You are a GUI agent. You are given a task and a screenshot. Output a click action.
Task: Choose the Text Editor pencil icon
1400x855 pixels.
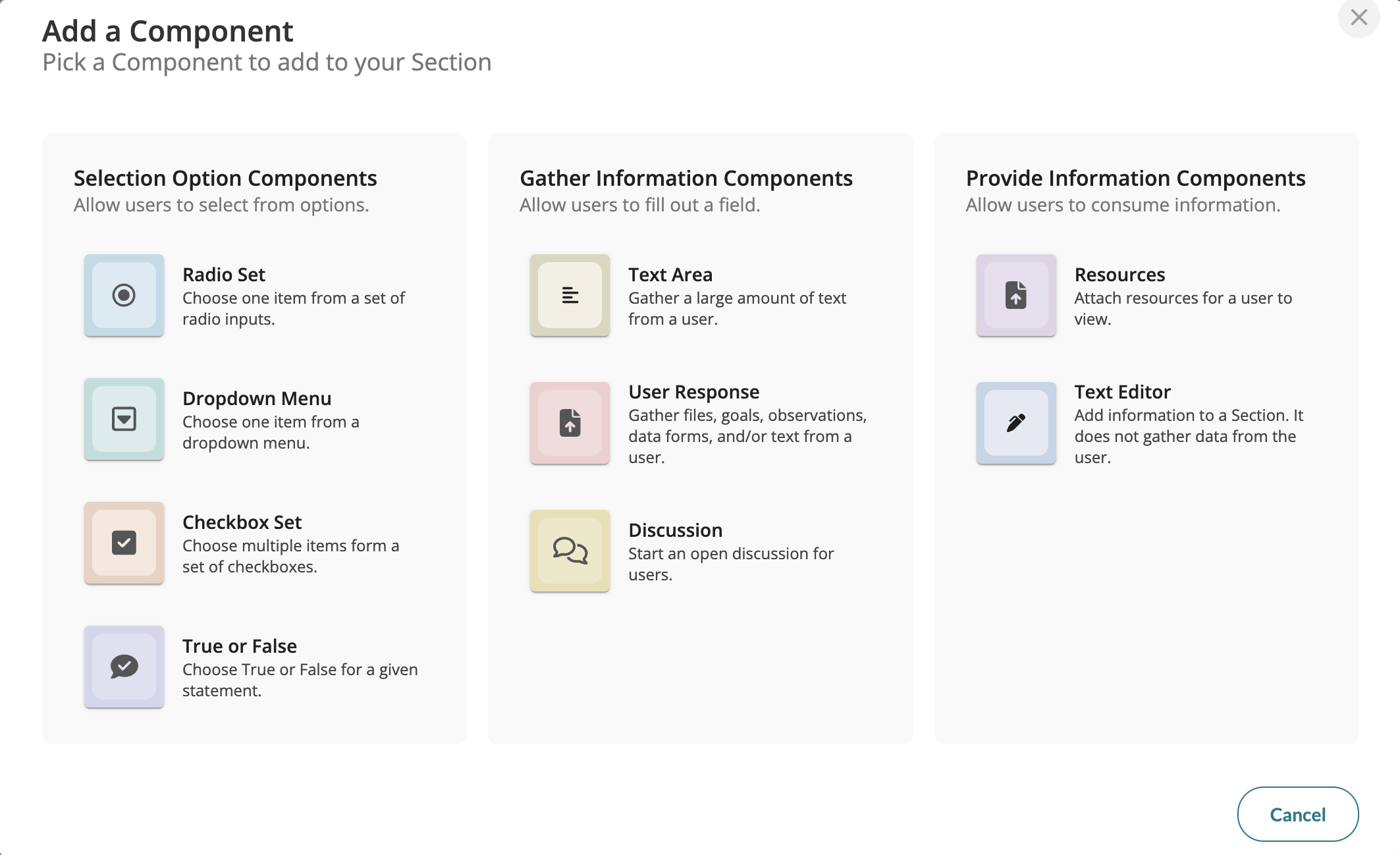pos(1016,423)
